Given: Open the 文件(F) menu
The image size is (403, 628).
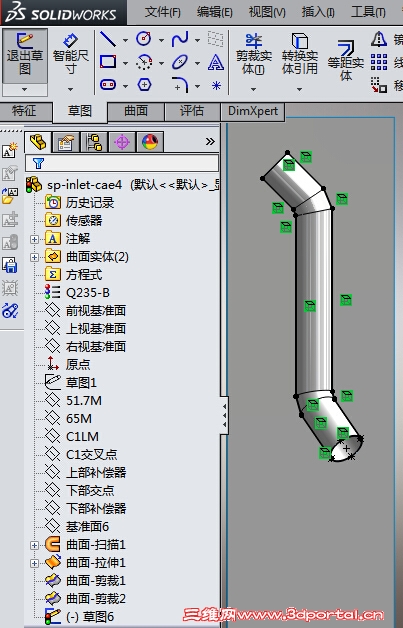Looking at the screenshot, I should (162, 12).
